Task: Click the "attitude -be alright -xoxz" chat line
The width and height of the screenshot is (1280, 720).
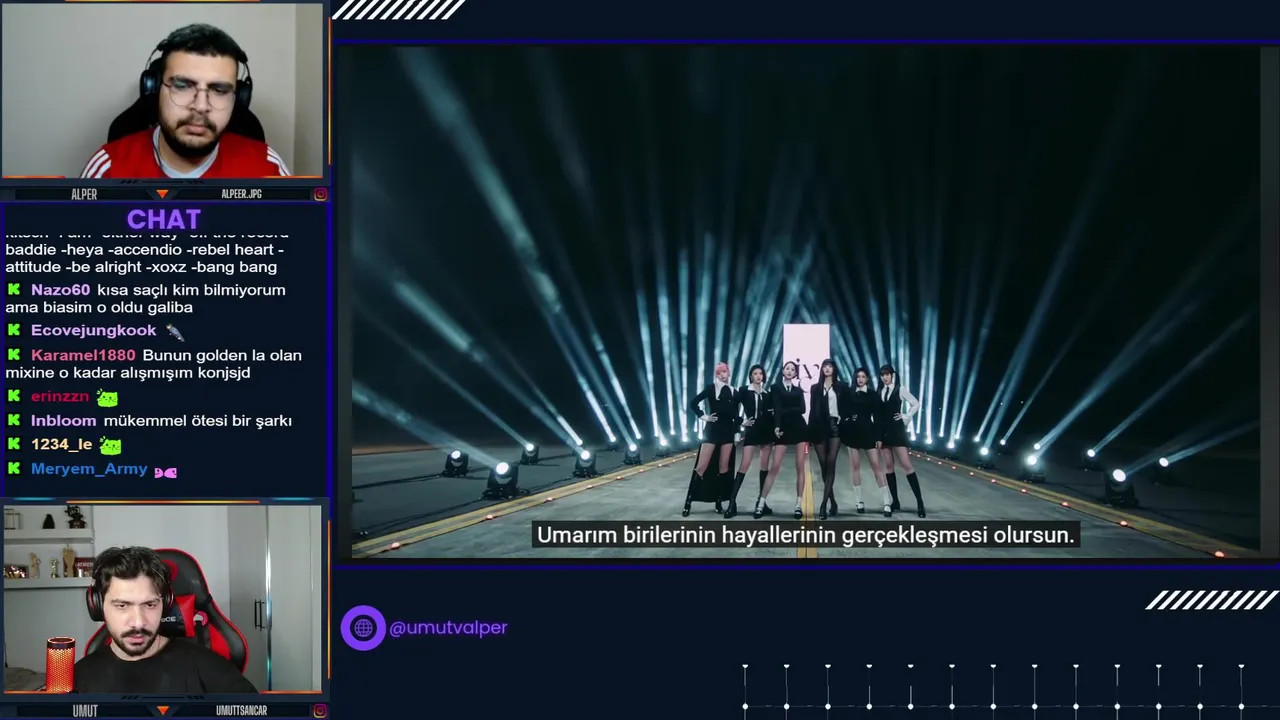Action: tap(141, 267)
